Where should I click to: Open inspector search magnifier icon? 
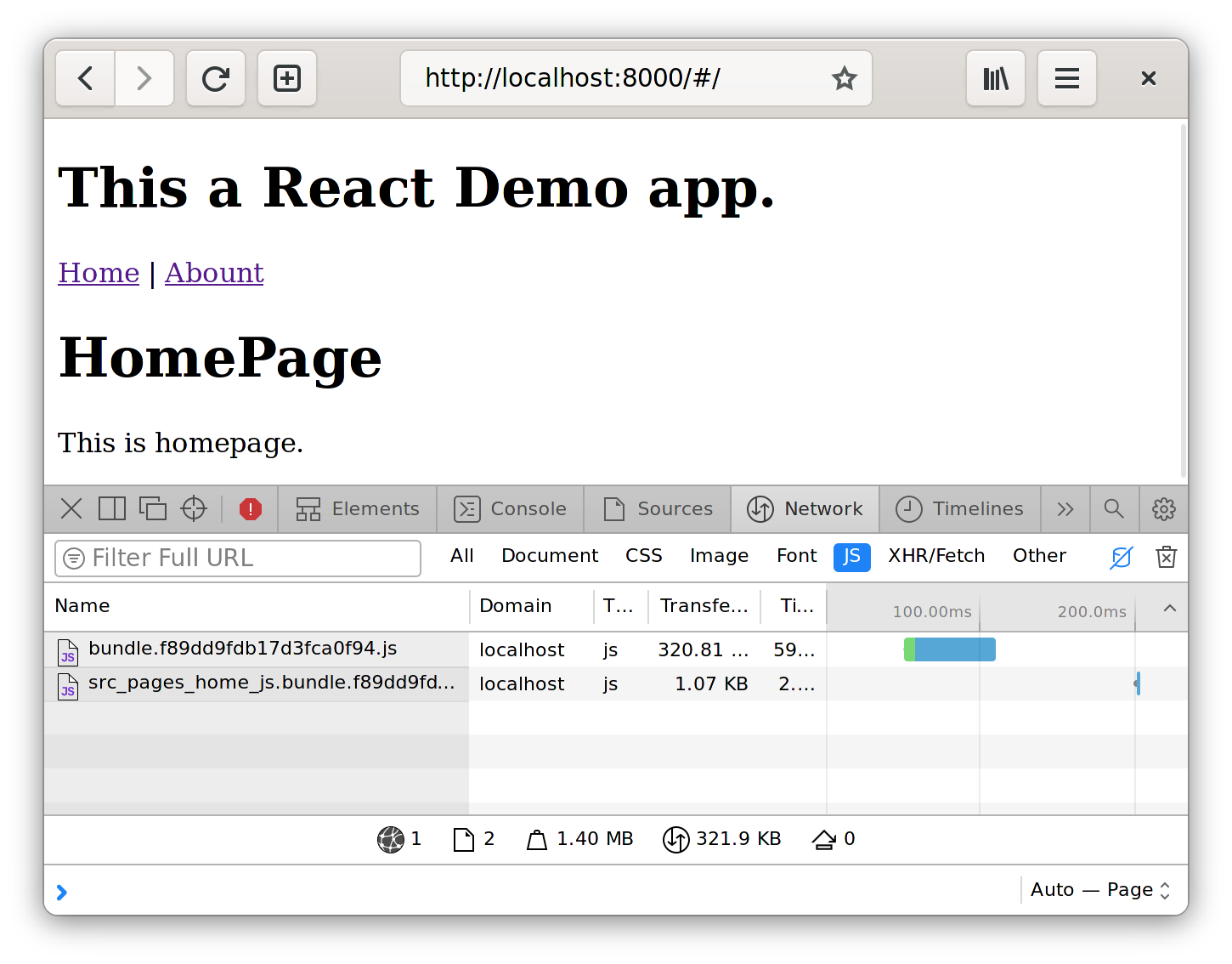tap(1113, 509)
